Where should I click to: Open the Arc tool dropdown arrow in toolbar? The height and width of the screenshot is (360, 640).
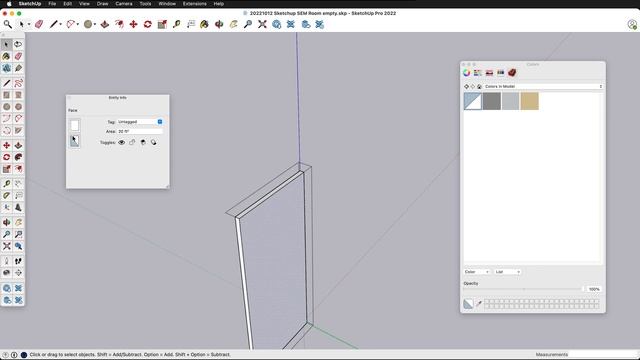click(x=78, y=24)
